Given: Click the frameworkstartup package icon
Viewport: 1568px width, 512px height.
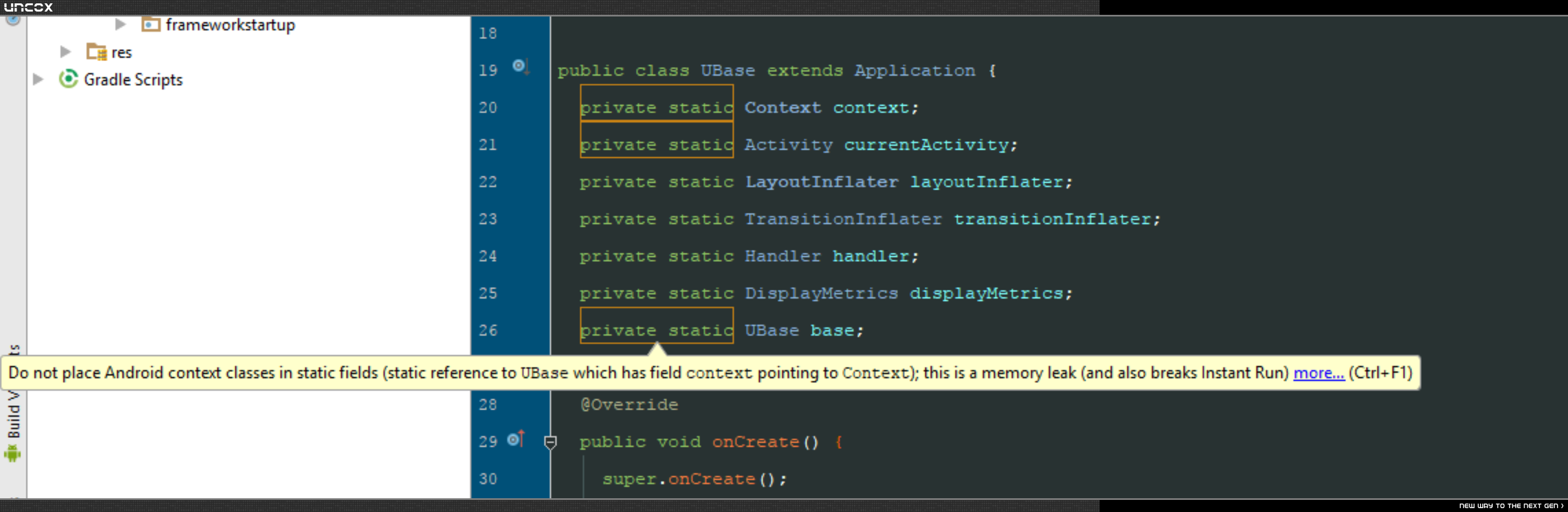Looking at the screenshot, I should click(150, 24).
